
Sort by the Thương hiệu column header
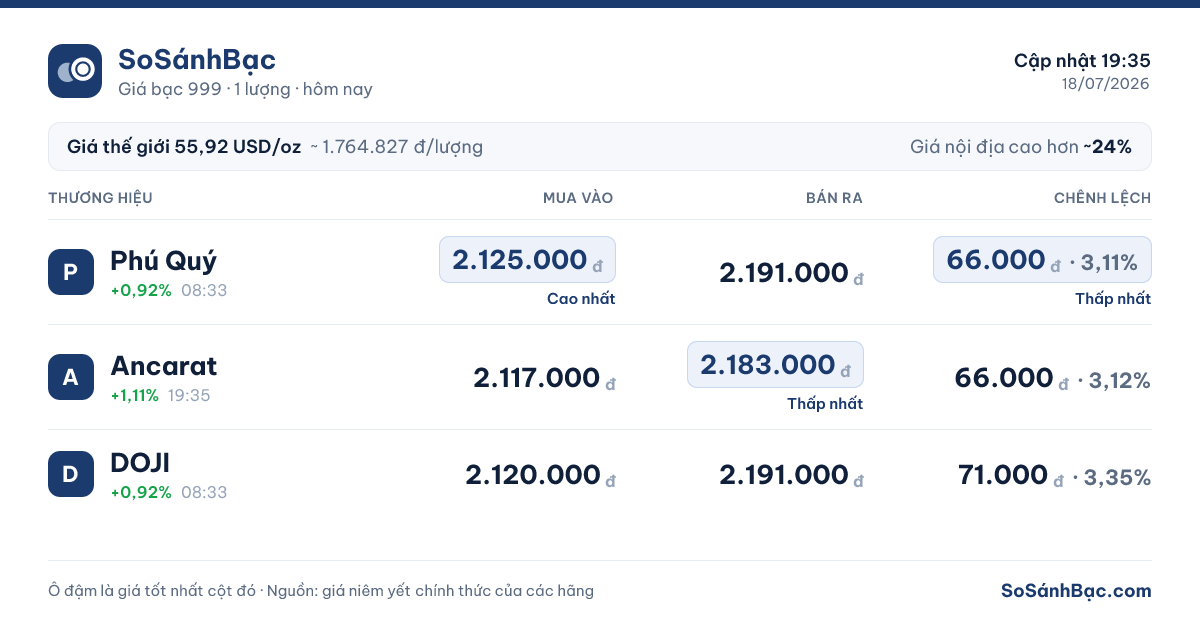[100, 198]
